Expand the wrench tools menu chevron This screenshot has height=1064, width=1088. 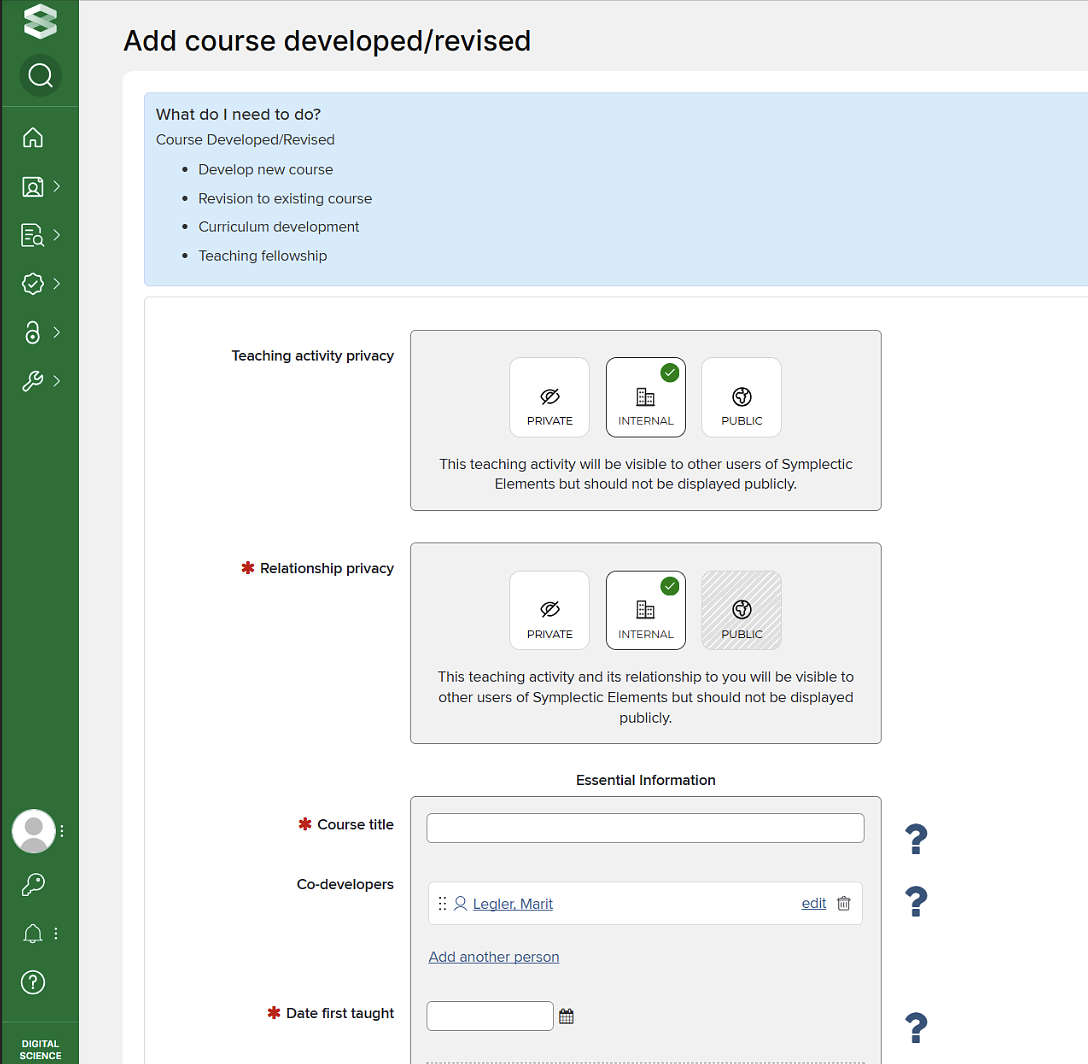coord(57,381)
